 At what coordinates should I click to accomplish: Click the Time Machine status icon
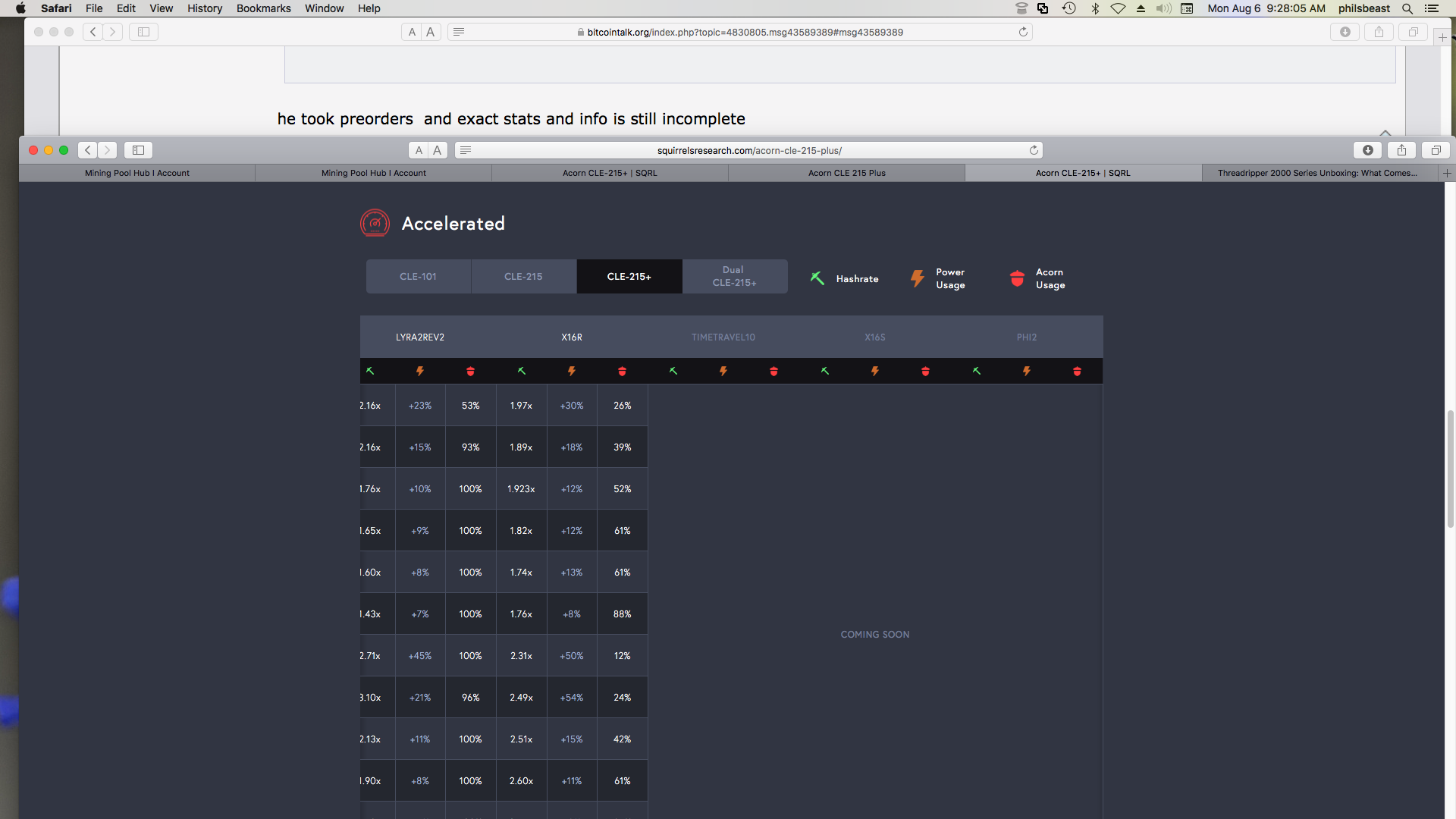(1068, 8)
